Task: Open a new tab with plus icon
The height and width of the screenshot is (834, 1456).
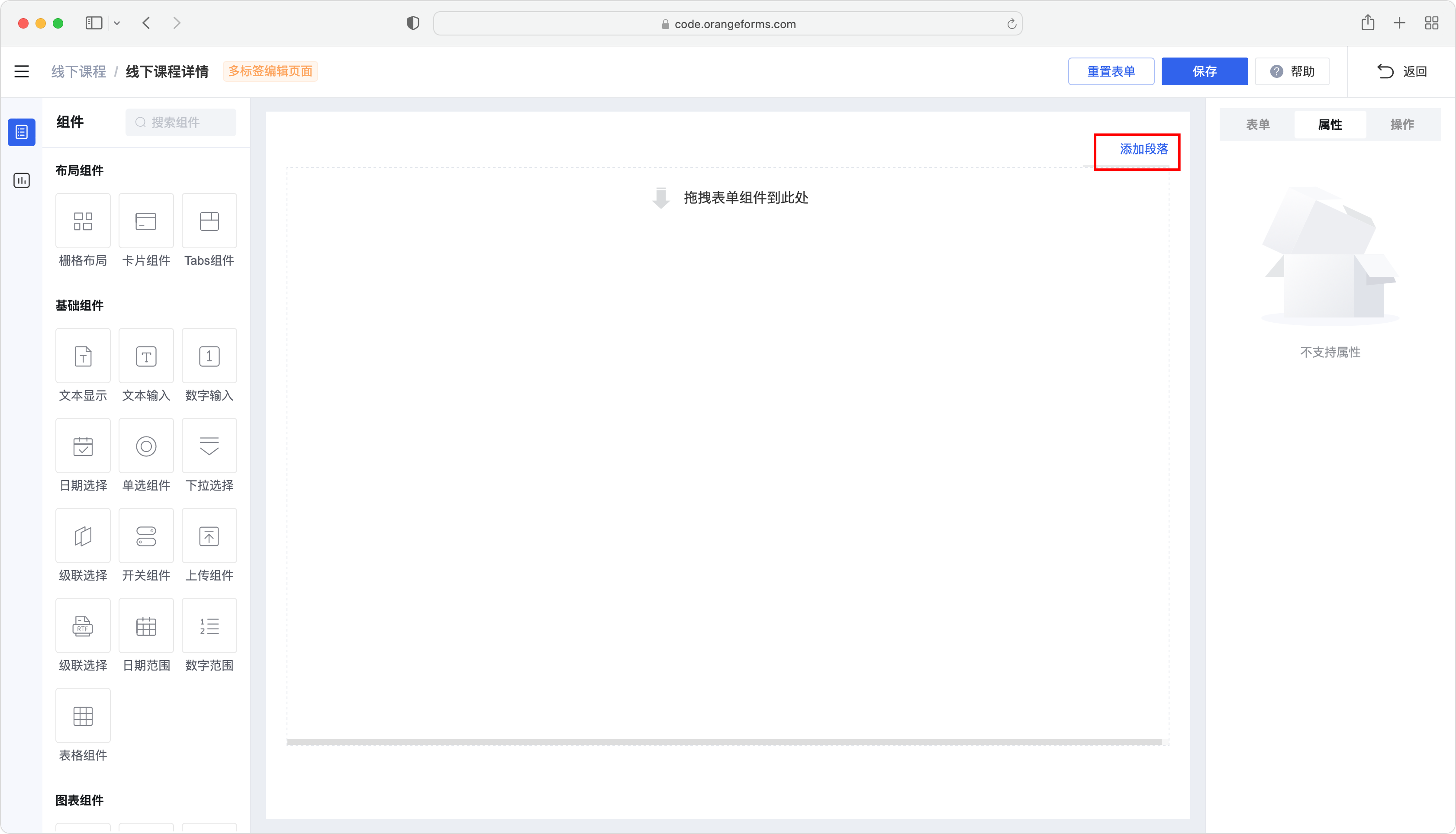Action: pyautogui.click(x=1399, y=23)
